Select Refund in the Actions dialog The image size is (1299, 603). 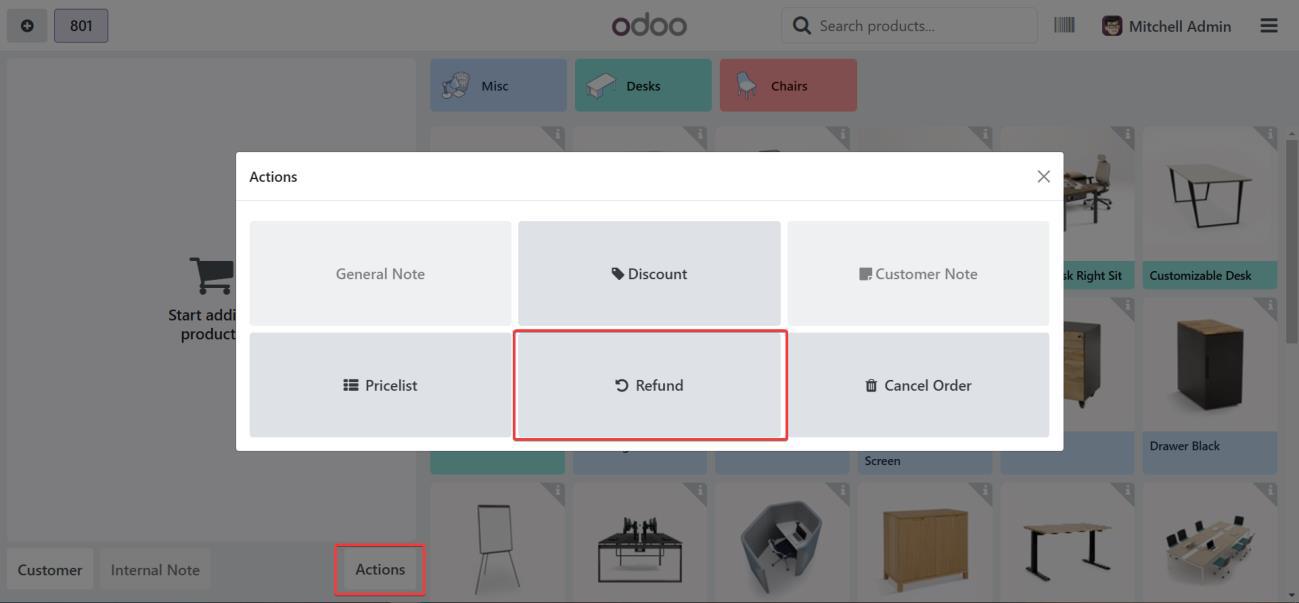[x=649, y=385]
